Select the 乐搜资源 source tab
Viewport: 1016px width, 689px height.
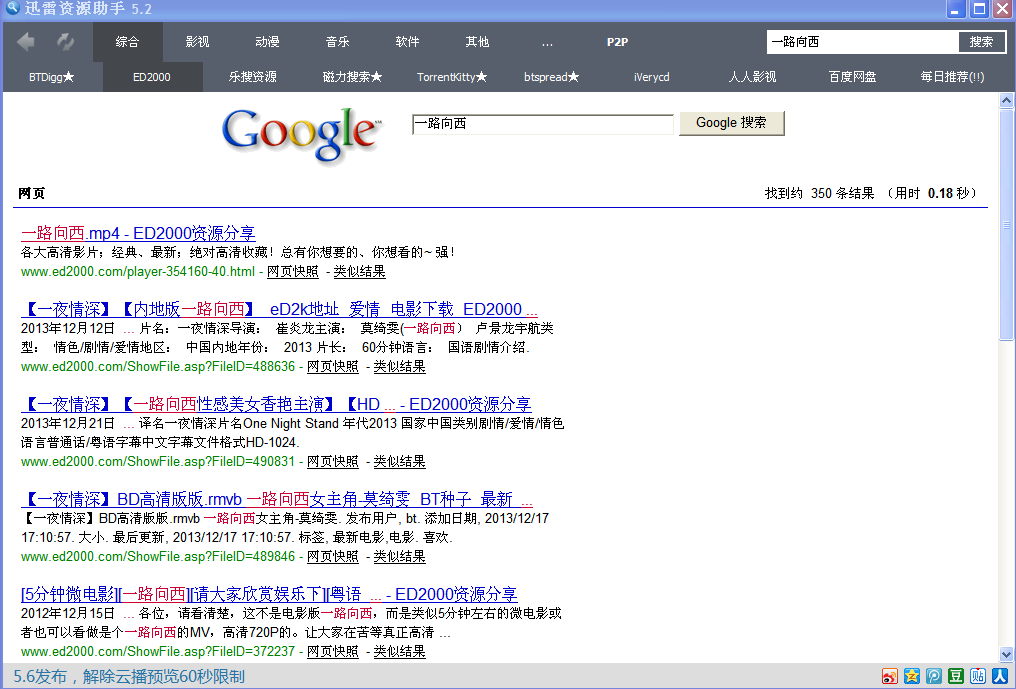point(252,76)
